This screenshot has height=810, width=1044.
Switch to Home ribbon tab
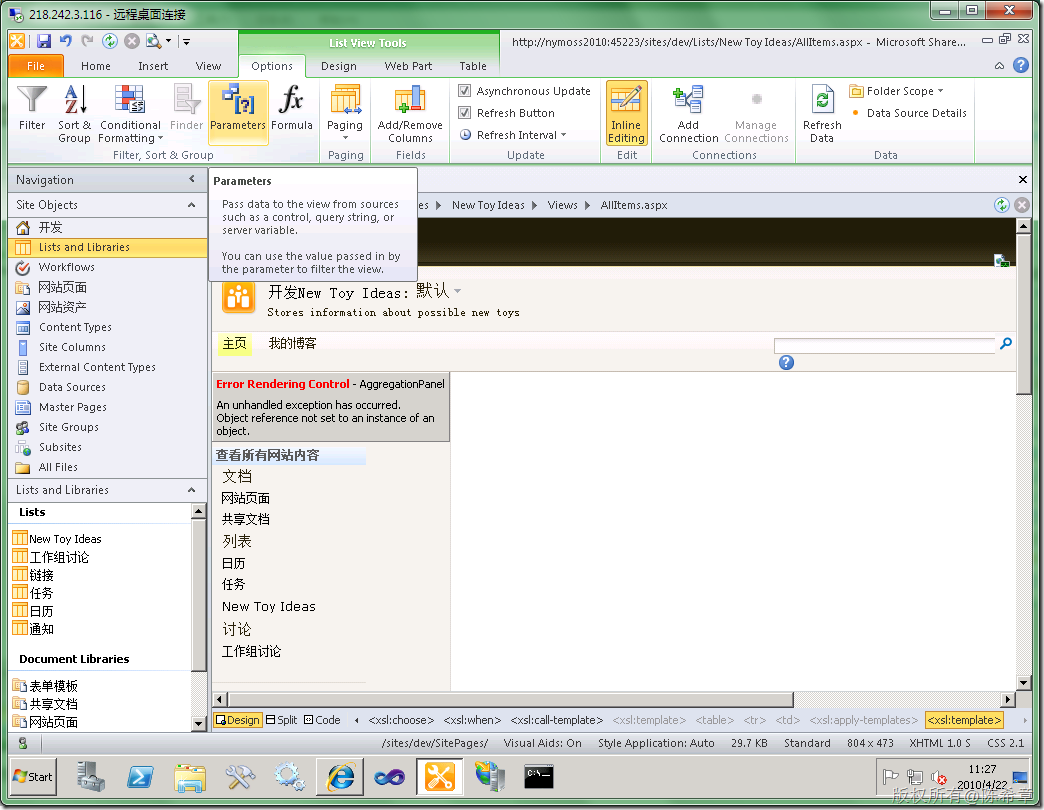[x=96, y=66]
